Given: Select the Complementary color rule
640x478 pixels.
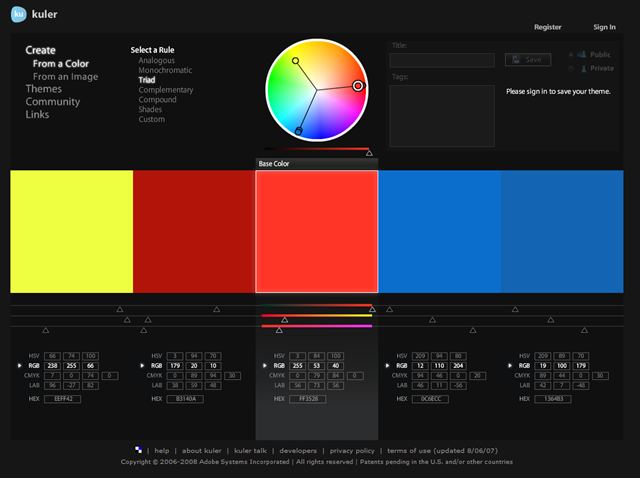Looking at the screenshot, I should 166,90.
